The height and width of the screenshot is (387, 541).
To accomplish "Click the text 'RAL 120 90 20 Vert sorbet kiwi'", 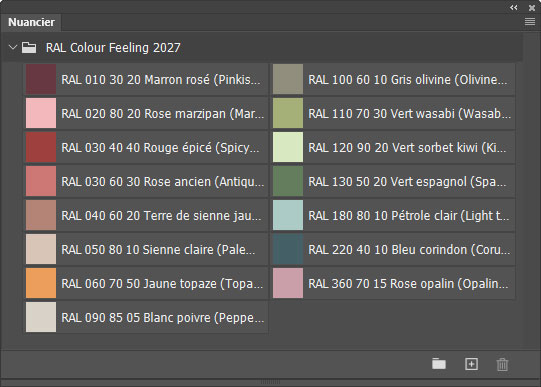I will (x=393, y=148).
